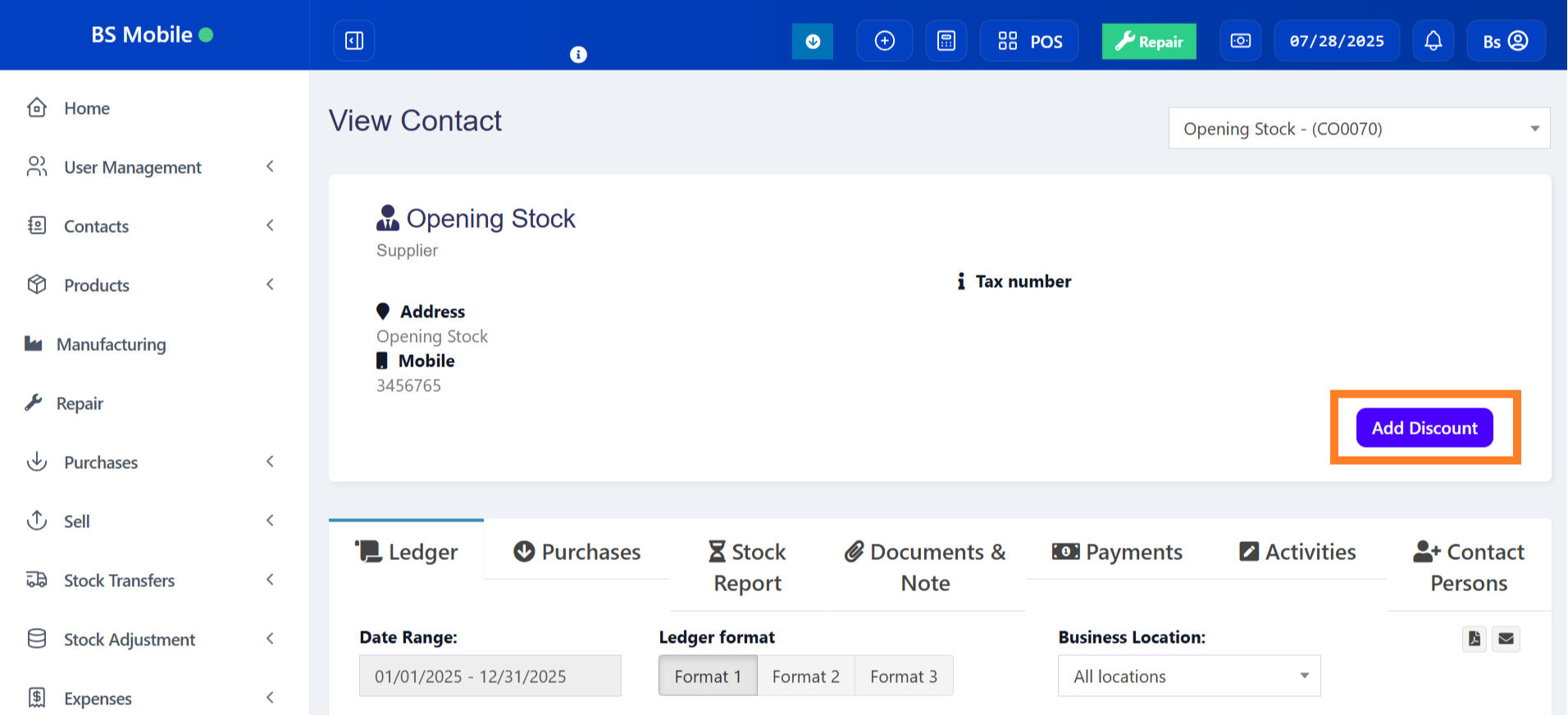Select Ledger Format 1
1568x715 pixels.
tap(707, 676)
